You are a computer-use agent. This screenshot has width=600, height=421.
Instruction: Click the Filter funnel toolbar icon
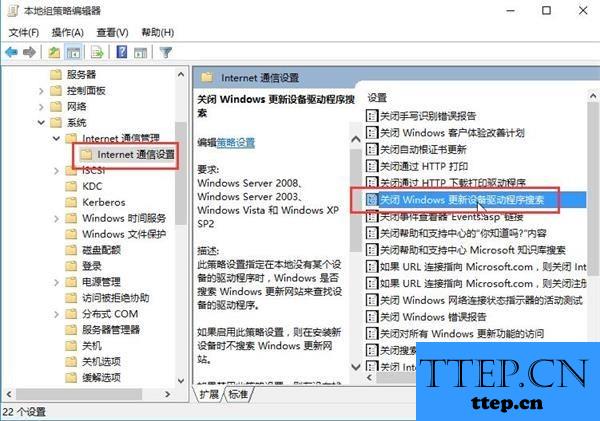(166, 52)
